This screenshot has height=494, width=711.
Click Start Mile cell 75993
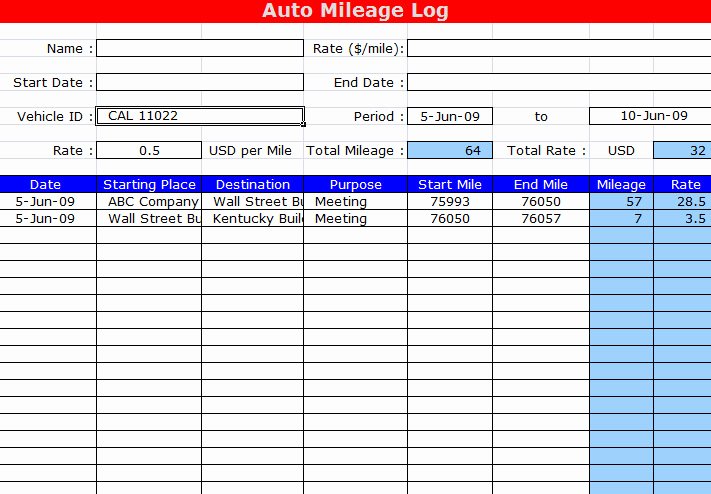click(x=450, y=201)
